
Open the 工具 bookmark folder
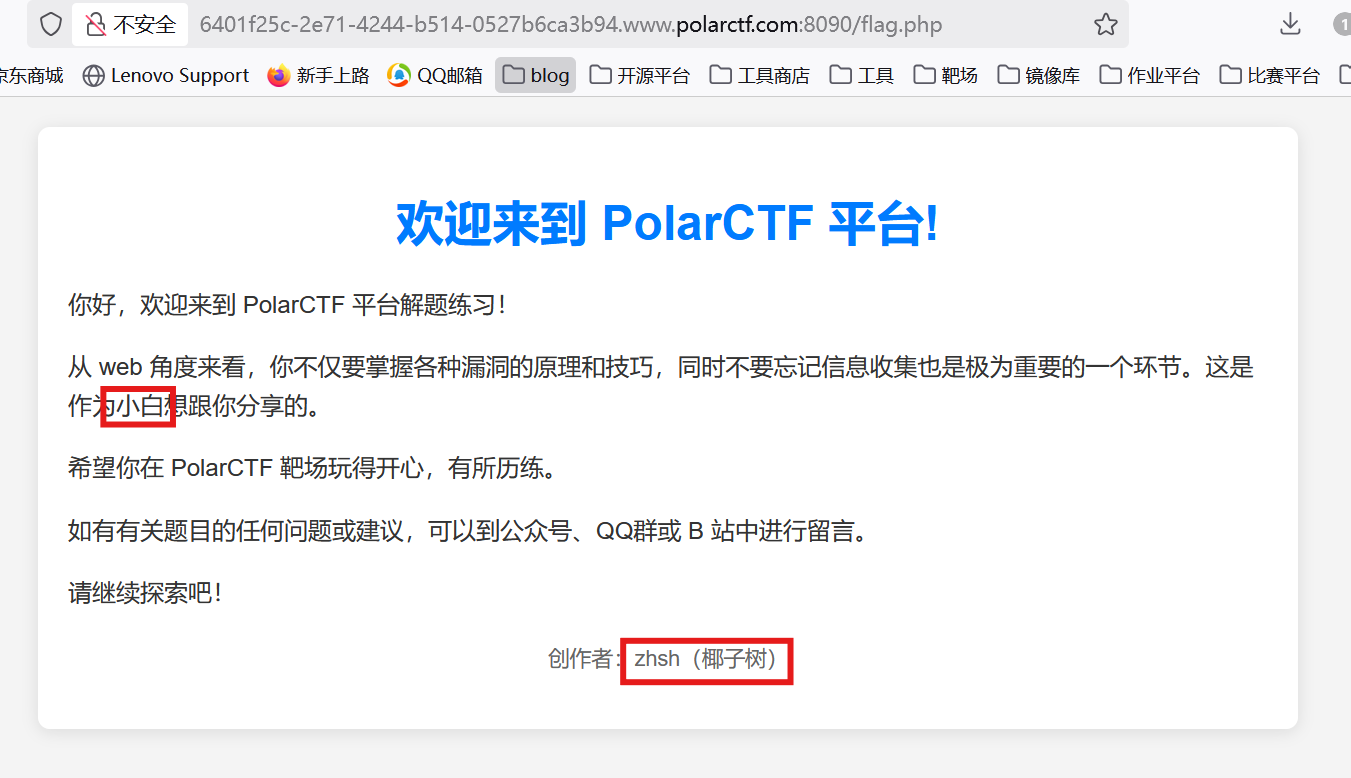[x=861, y=75]
